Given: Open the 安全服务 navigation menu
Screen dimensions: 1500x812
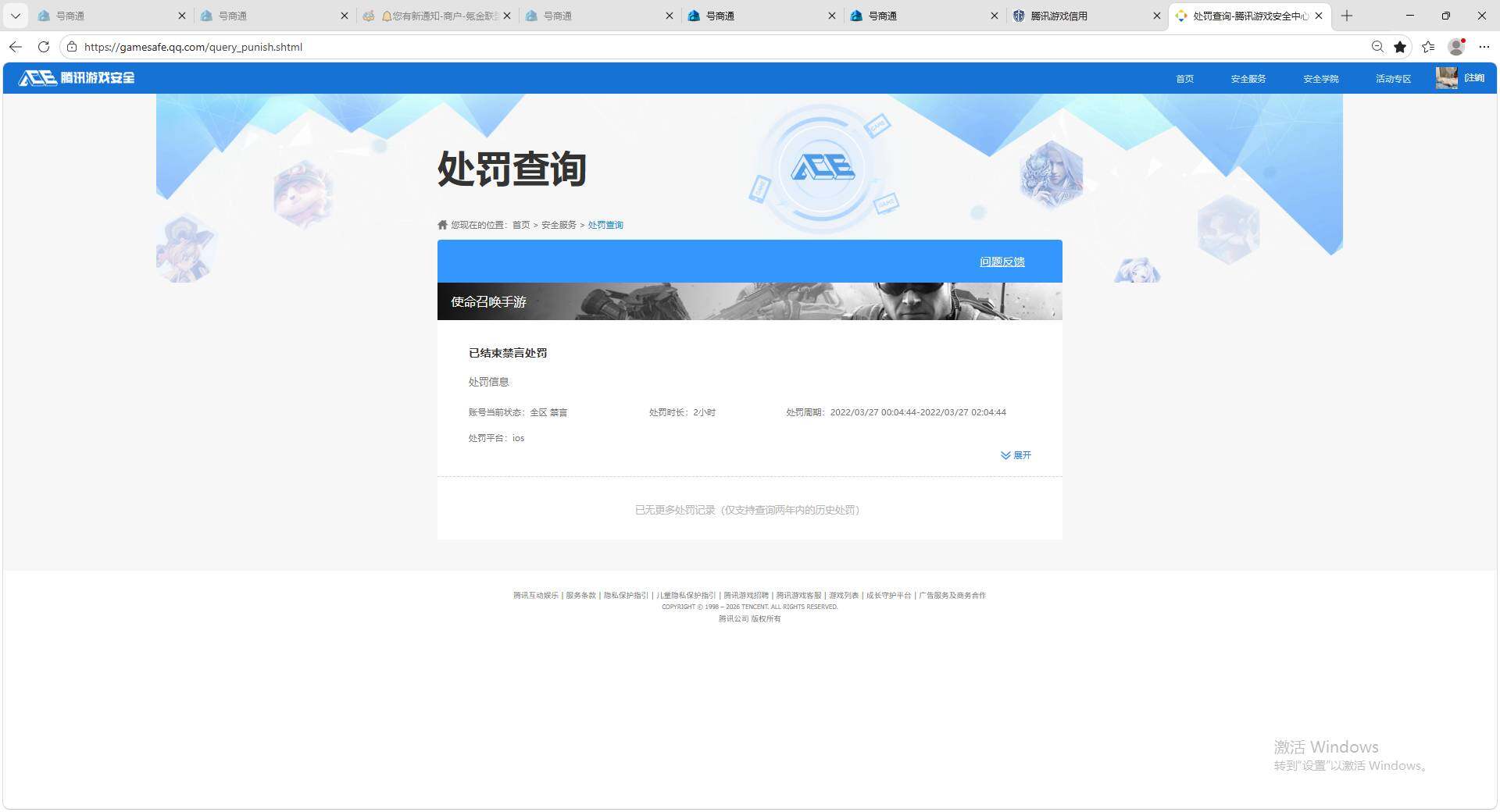Looking at the screenshot, I should click(x=1248, y=78).
